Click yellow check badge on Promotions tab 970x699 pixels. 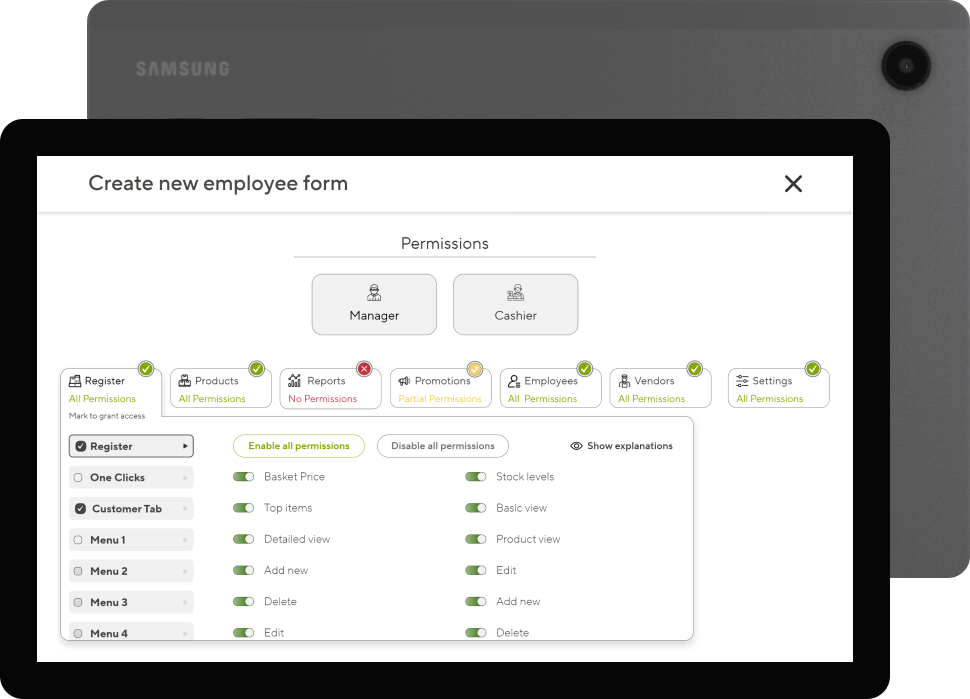474,369
